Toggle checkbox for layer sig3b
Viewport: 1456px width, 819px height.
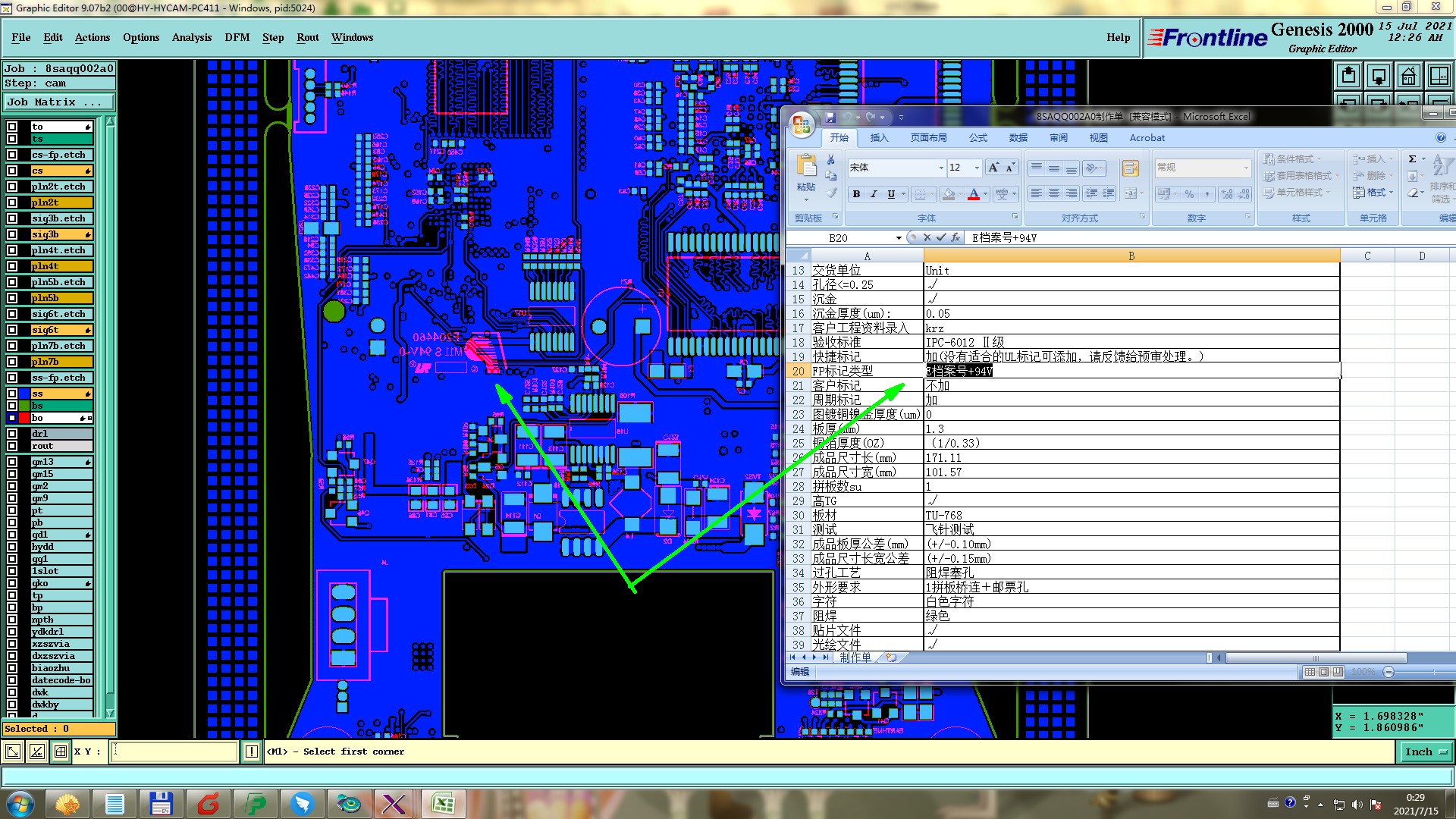[12, 234]
